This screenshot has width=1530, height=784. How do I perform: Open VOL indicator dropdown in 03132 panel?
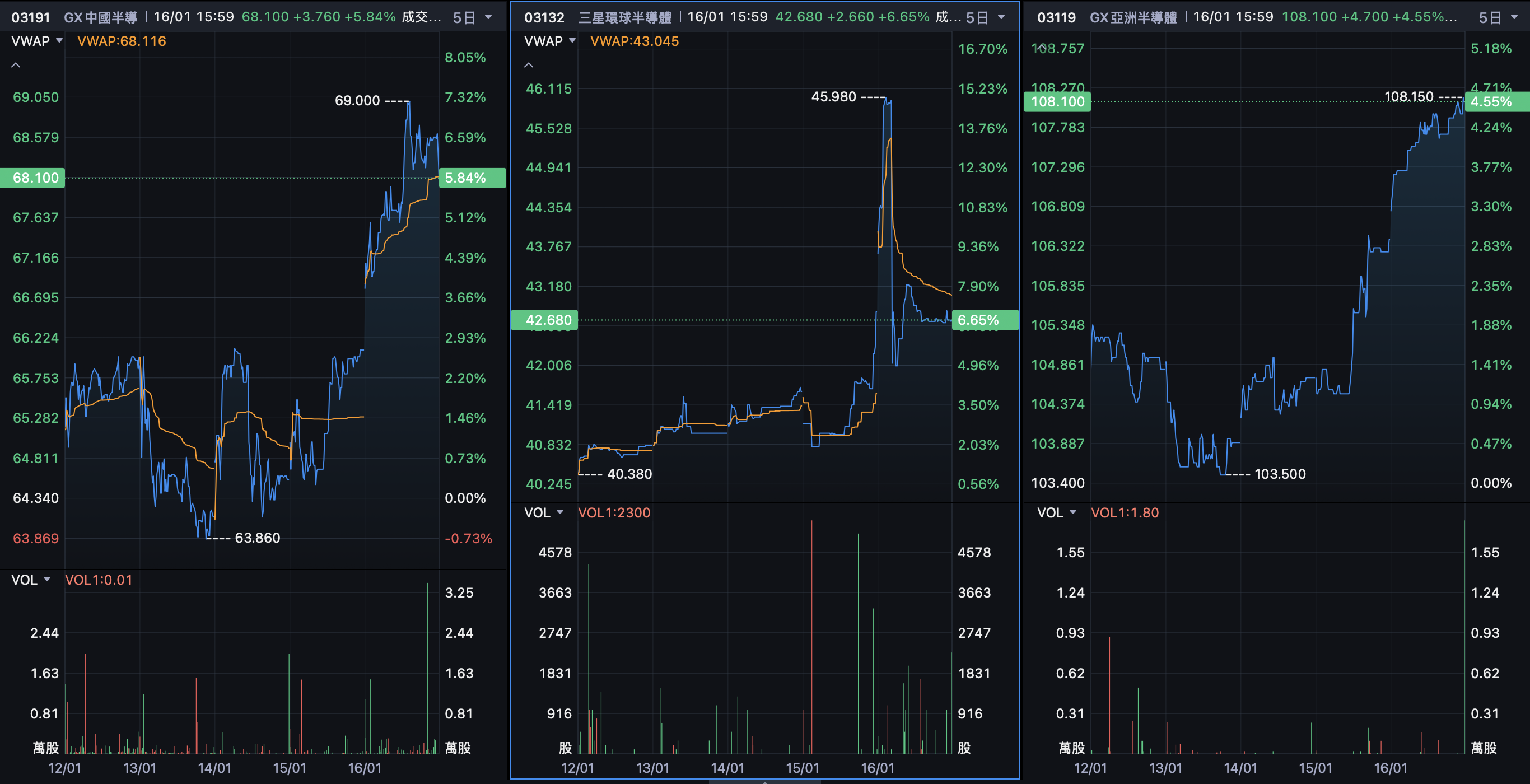coord(543,512)
